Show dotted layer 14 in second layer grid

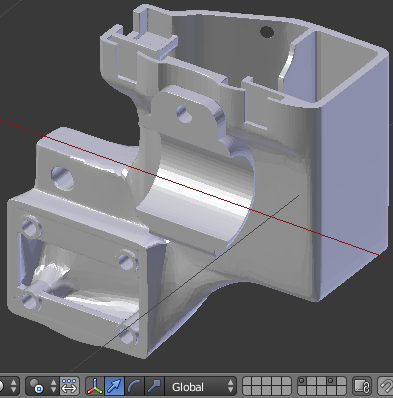[x=331, y=382]
